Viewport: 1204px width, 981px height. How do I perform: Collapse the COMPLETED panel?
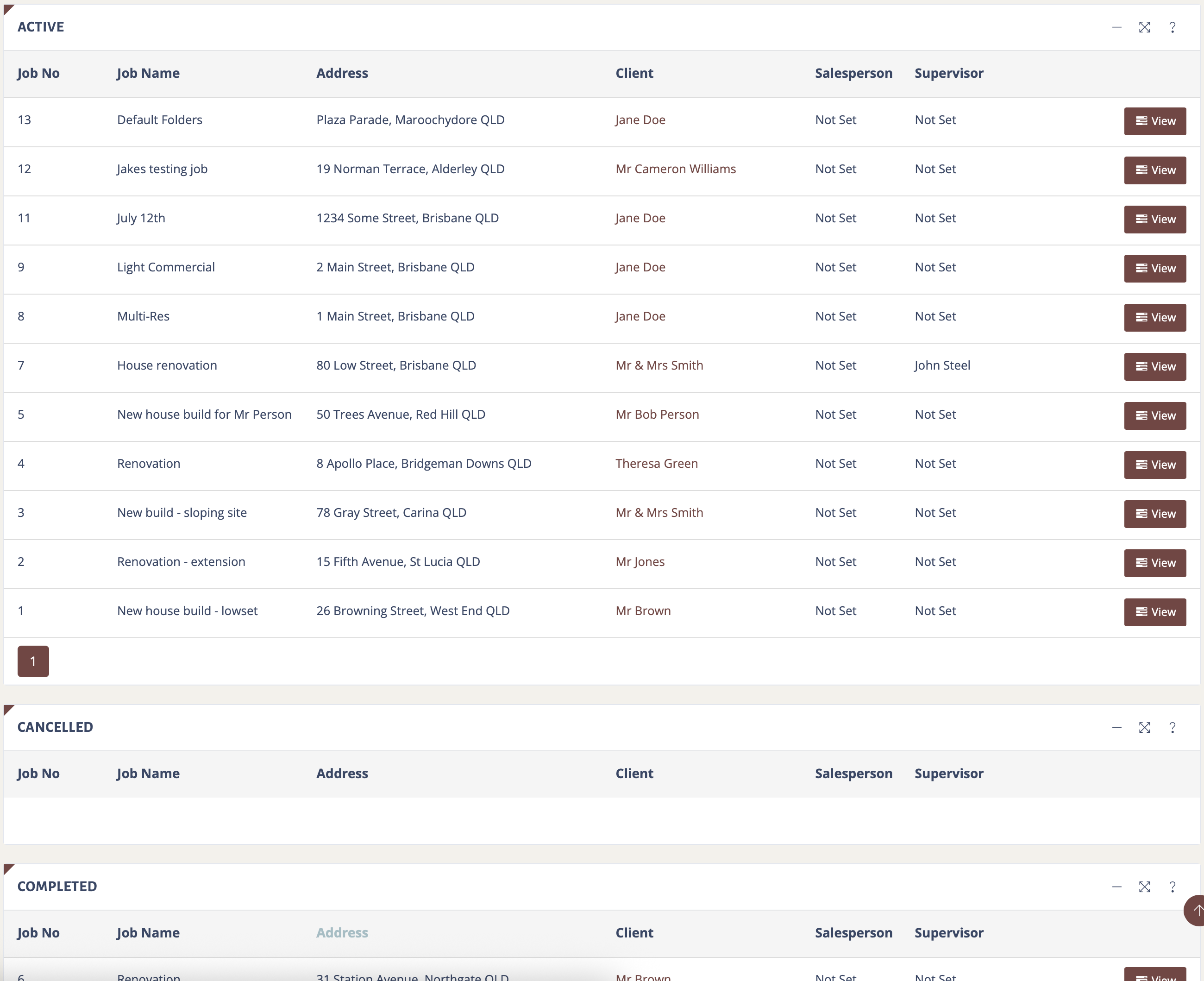click(1116, 887)
